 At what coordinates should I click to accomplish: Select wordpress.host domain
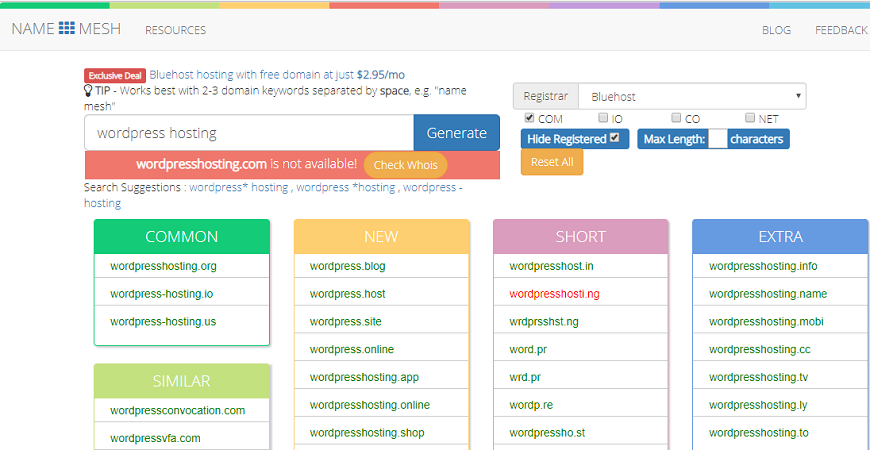pyautogui.click(x=347, y=294)
